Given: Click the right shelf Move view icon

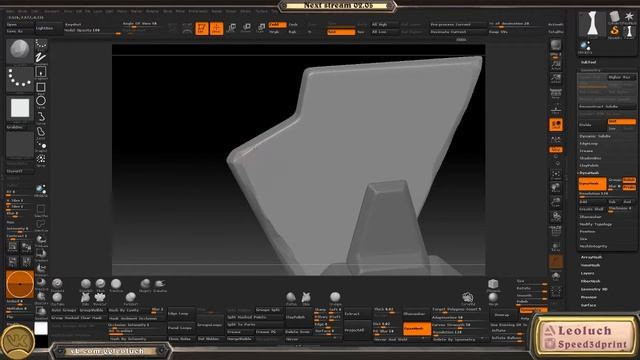Looking at the screenshot, I should 556,188.
